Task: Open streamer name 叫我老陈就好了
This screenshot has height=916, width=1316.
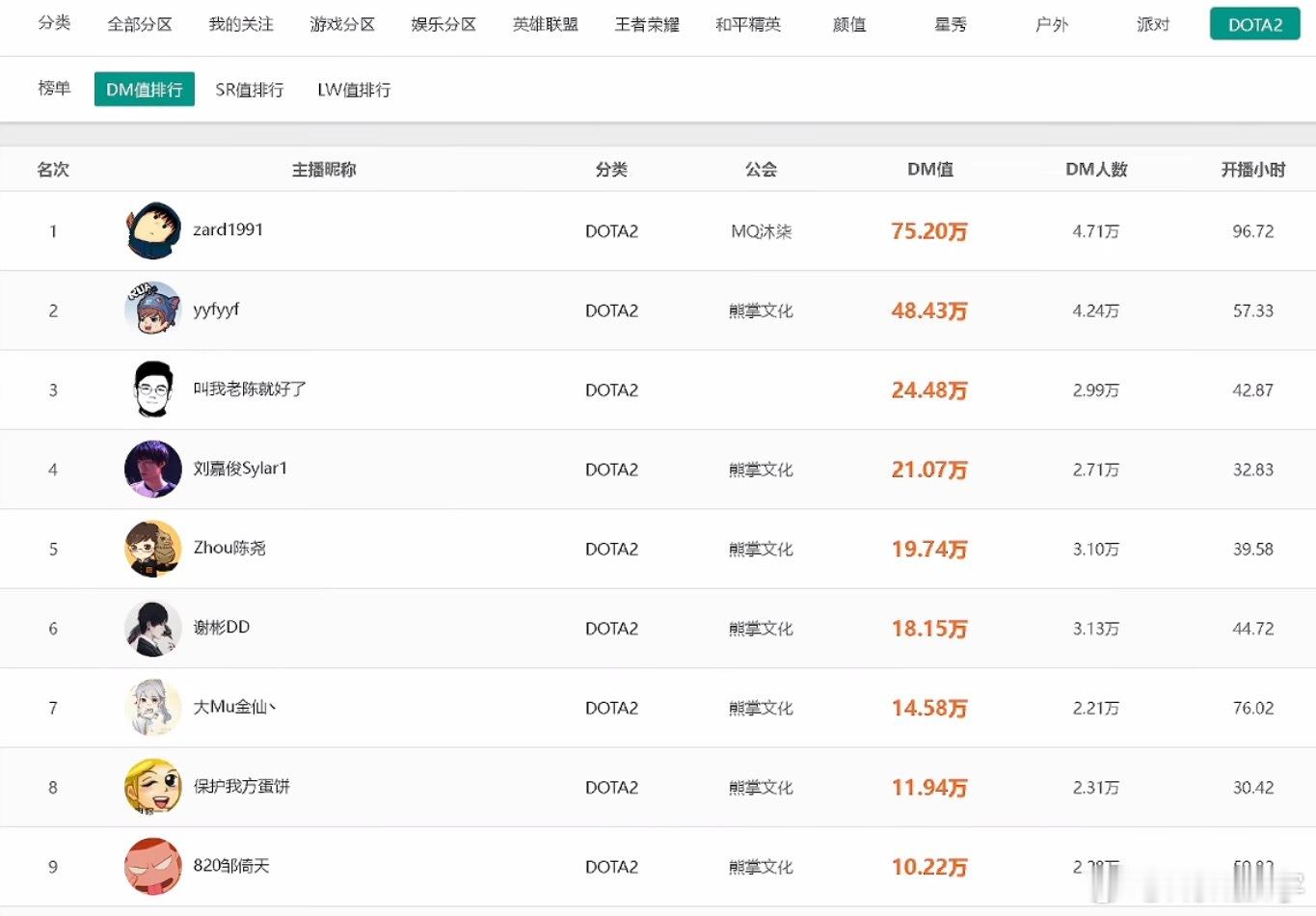Action: [250, 389]
